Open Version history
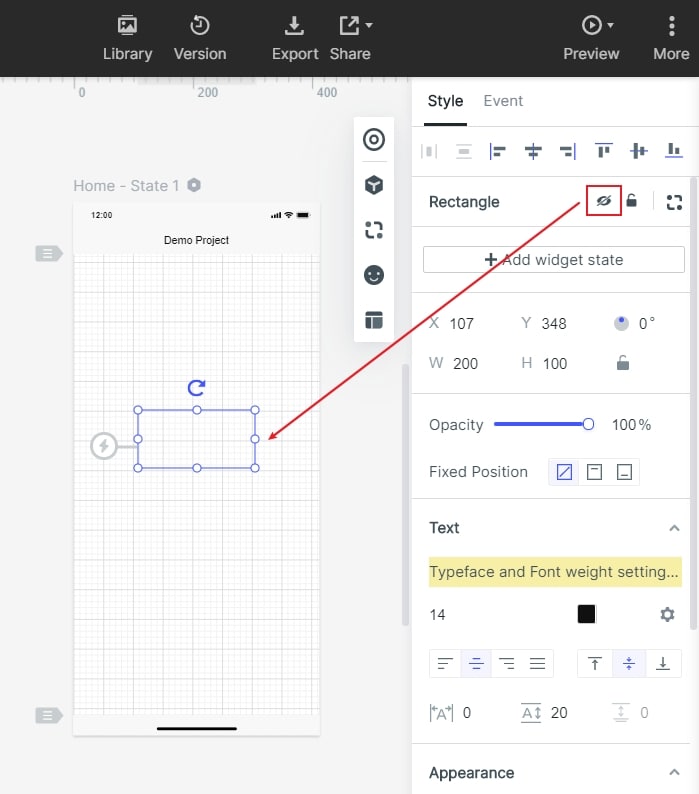 tap(200, 38)
